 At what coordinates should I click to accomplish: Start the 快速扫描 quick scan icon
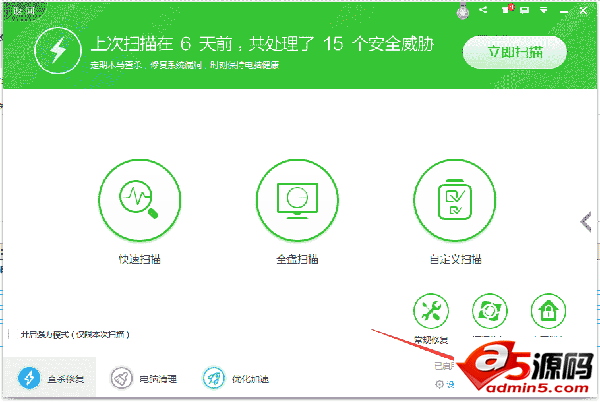click(x=140, y=200)
